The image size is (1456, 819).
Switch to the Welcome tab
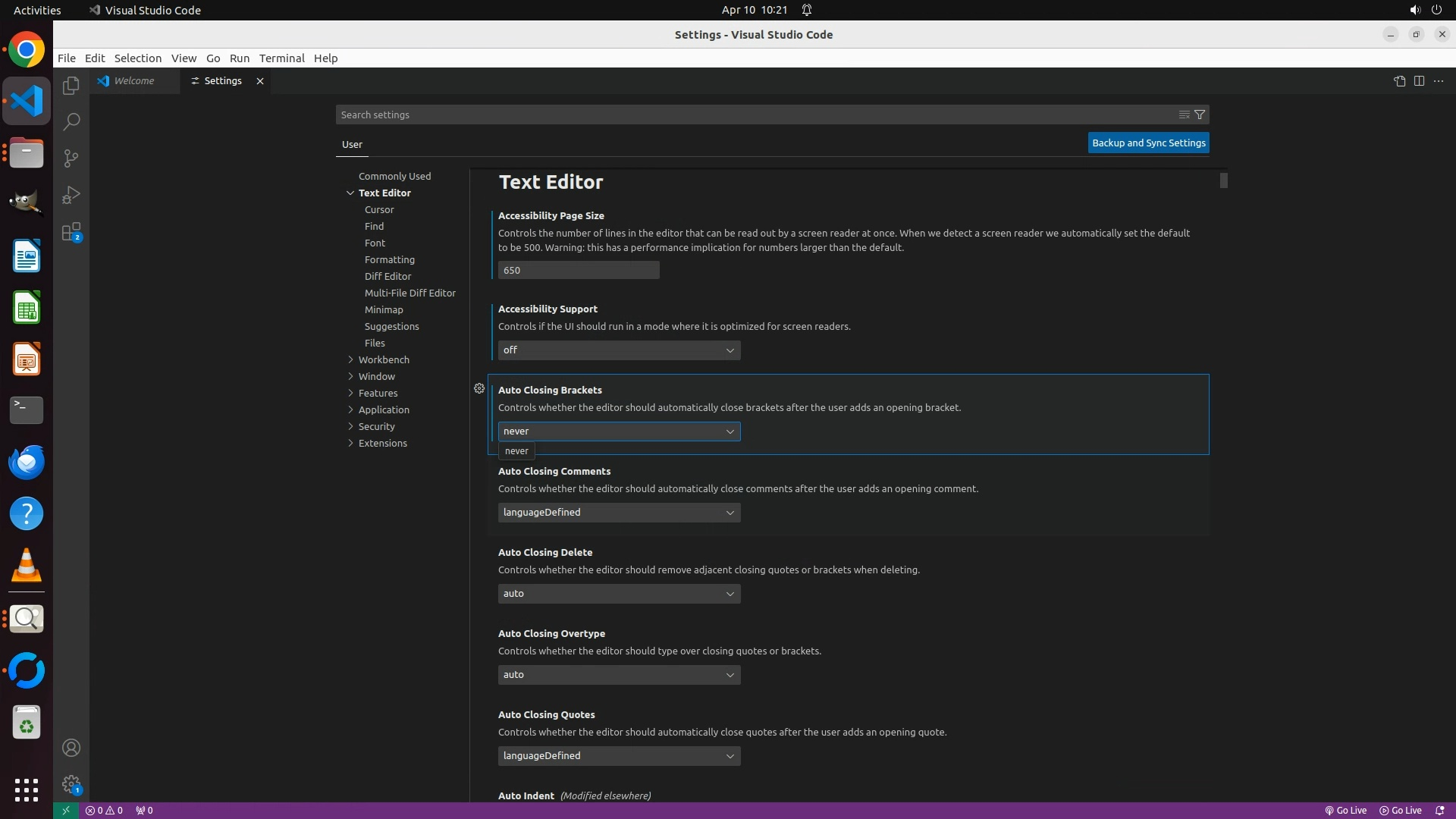[x=134, y=81]
